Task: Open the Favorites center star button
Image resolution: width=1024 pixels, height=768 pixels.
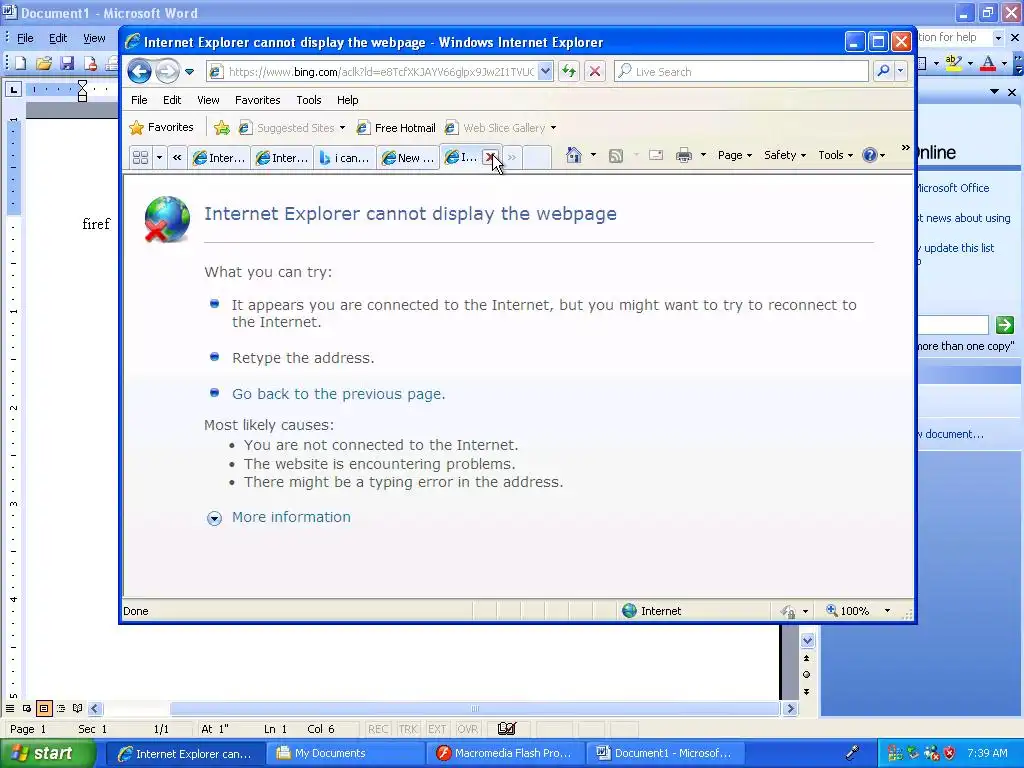Action: [161, 127]
